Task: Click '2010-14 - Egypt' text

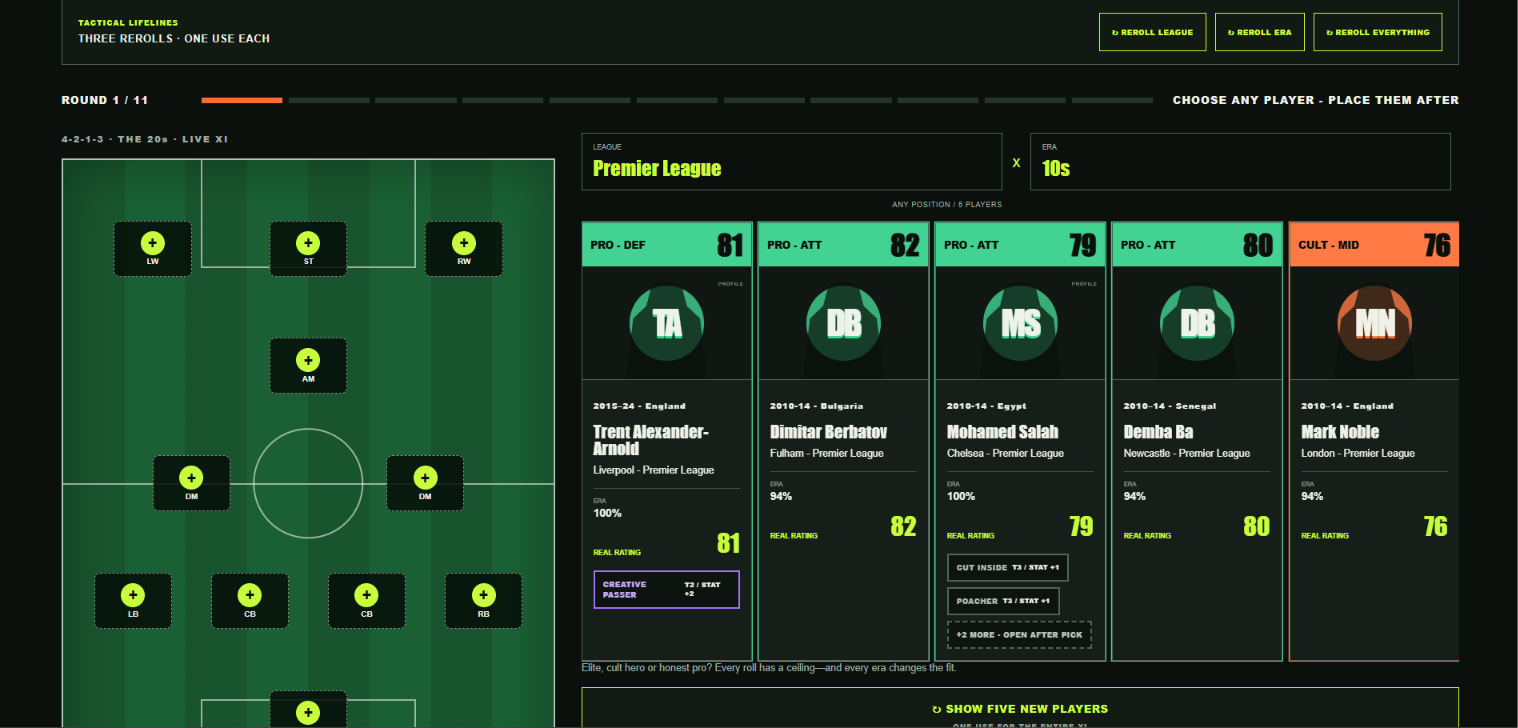Action: point(989,406)
